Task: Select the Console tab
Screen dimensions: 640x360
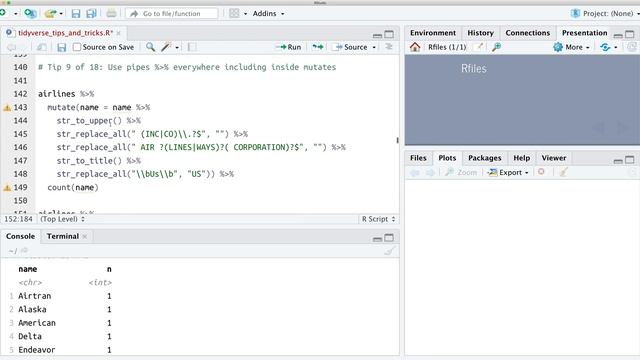Action: tap(20, 236)
